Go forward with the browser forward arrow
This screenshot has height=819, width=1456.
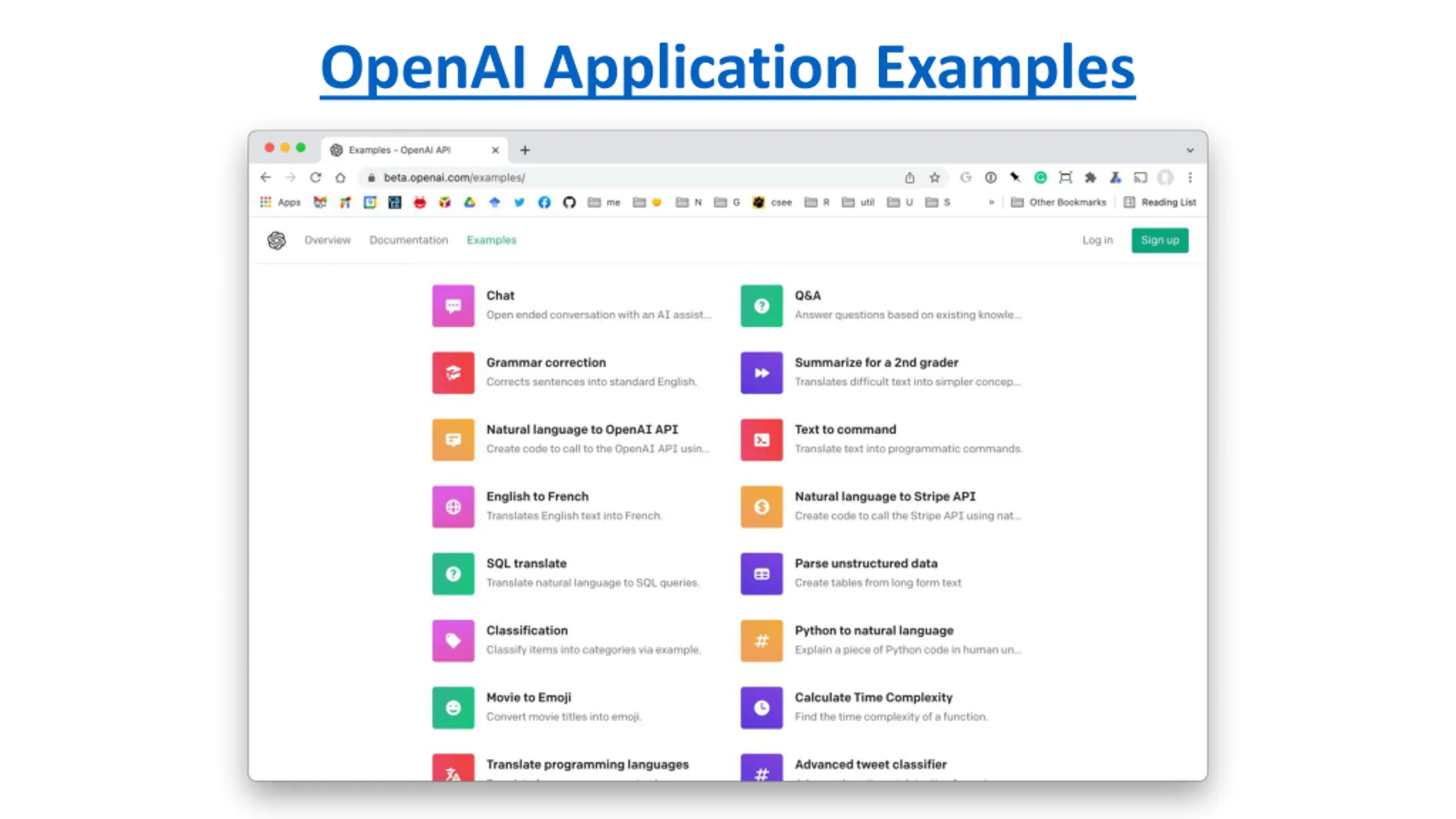pyautogui.click(x=290, y=177)
